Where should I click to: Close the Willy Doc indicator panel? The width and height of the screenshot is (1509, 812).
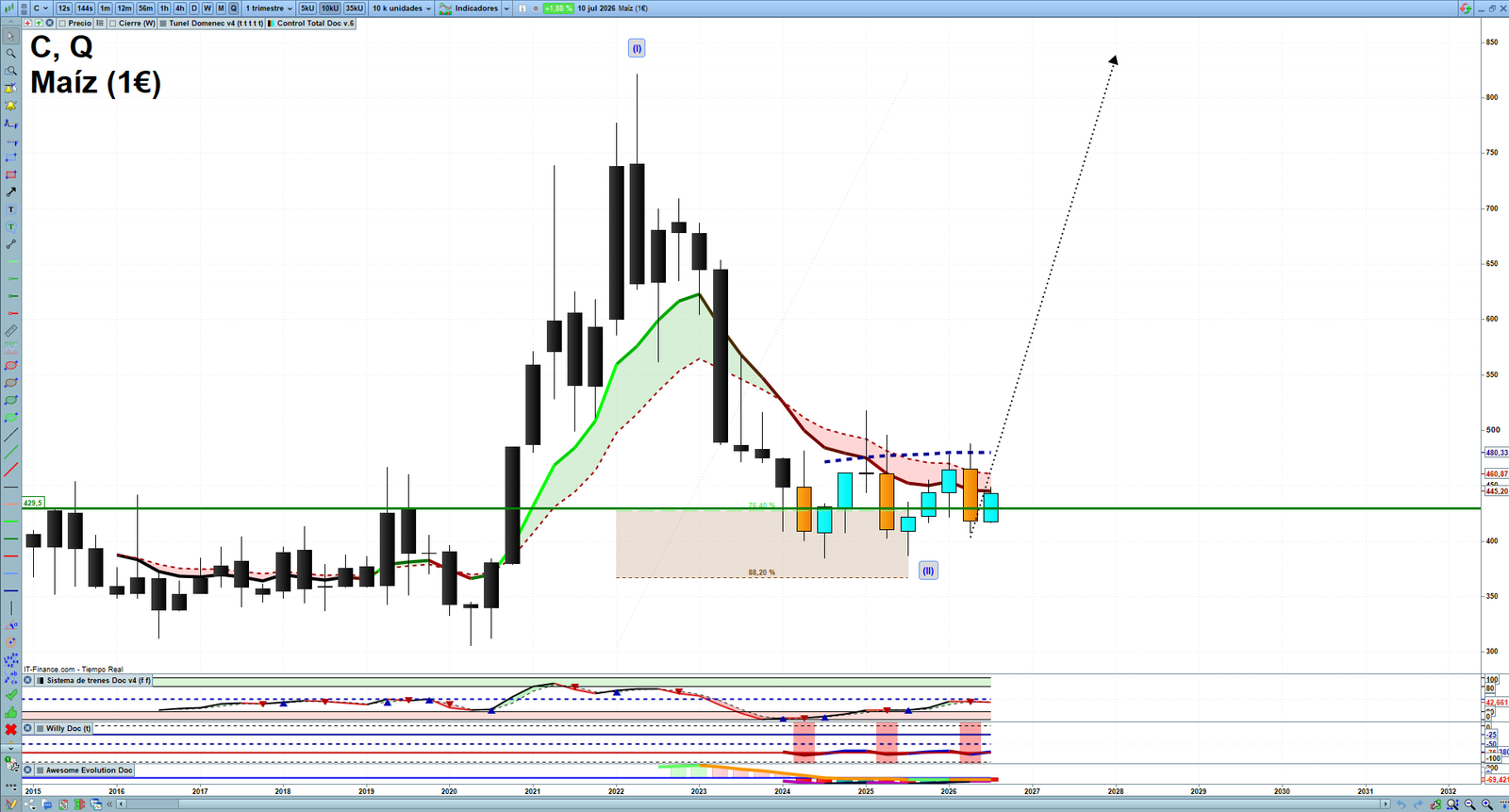click(x=28, y=728)
